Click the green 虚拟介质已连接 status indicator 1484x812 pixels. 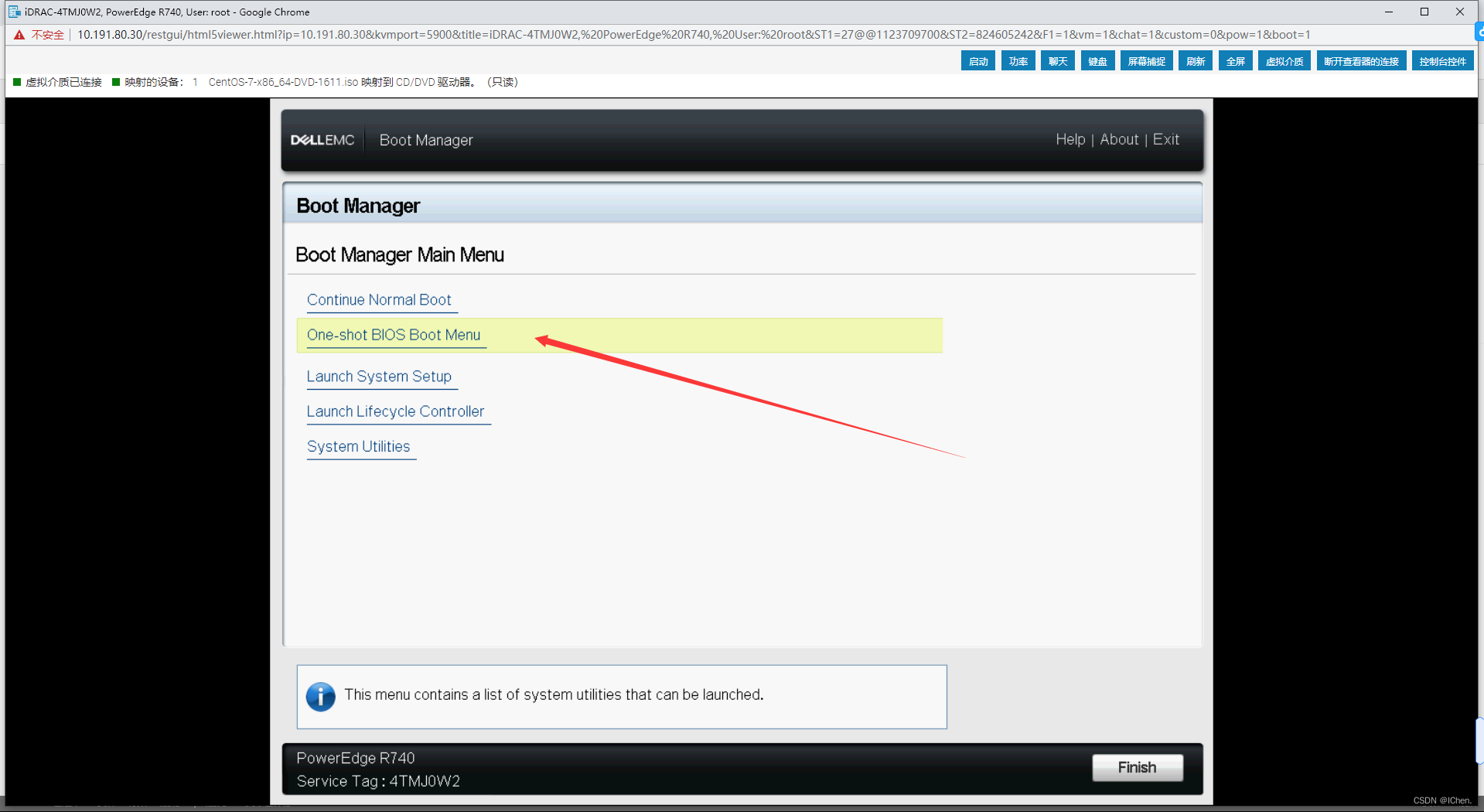(x=17, y=82)
